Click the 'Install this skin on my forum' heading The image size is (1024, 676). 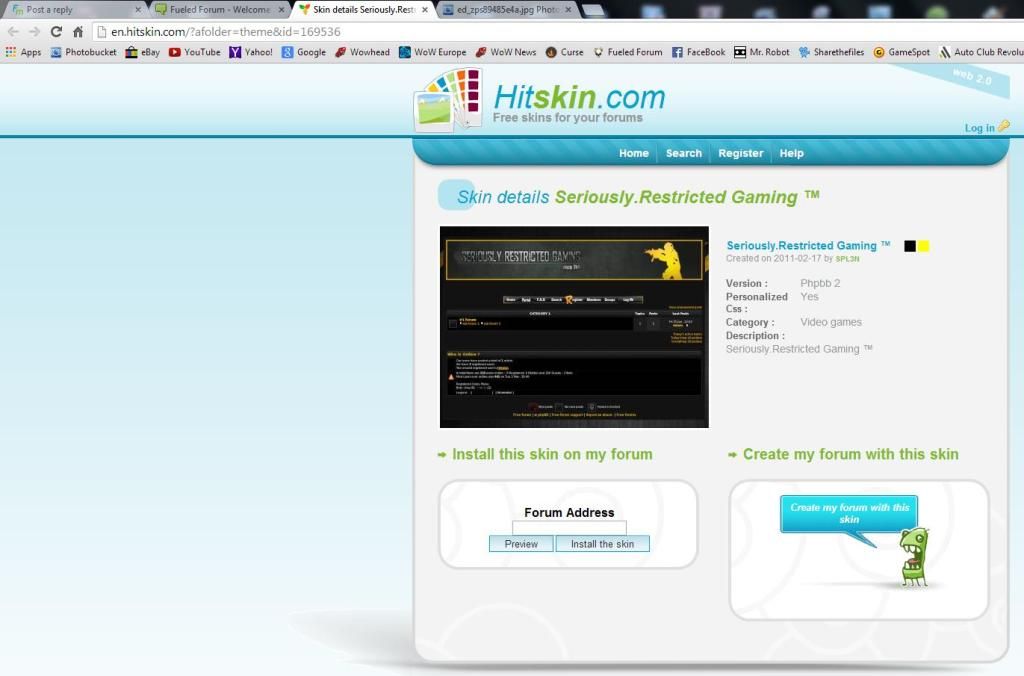[x=552, y=454]
